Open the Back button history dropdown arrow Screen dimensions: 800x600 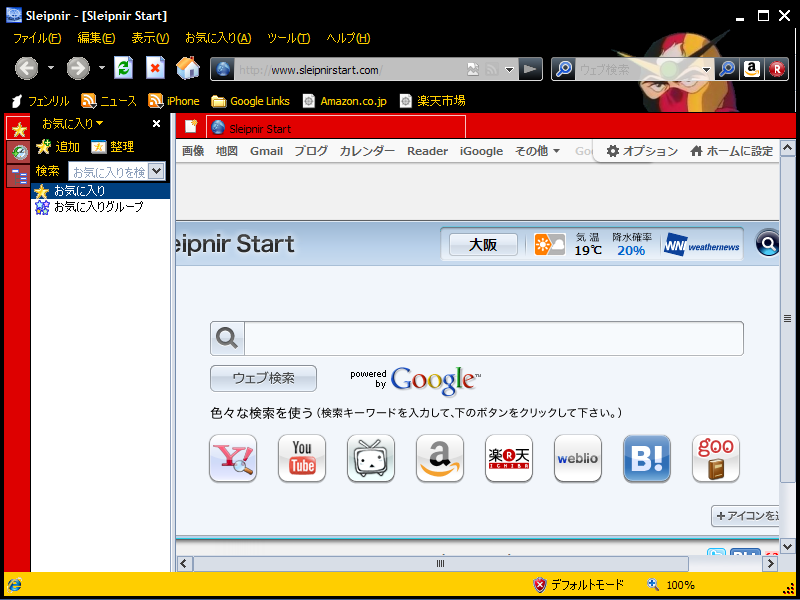click(51, 68)
